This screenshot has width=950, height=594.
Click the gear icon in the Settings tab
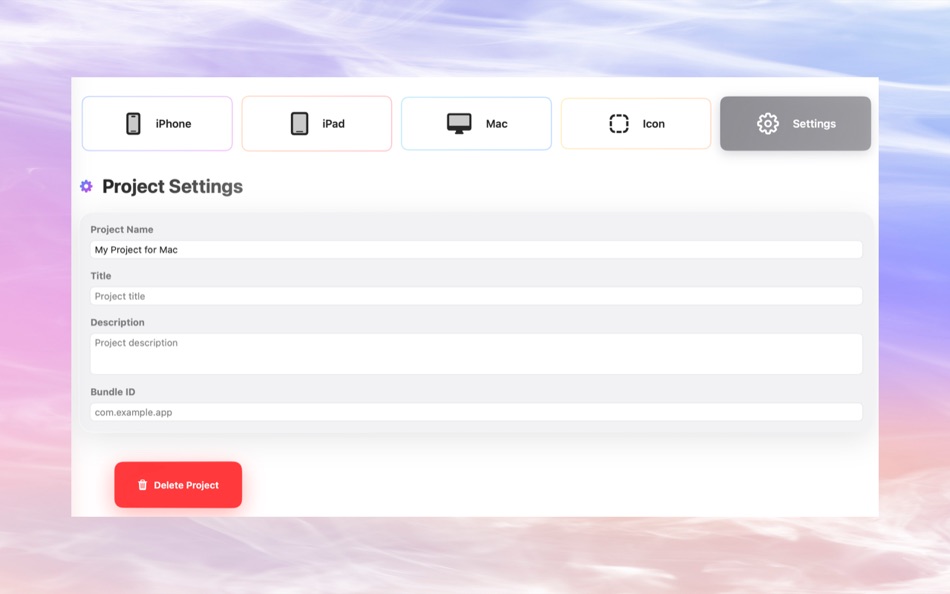point(768,123)
